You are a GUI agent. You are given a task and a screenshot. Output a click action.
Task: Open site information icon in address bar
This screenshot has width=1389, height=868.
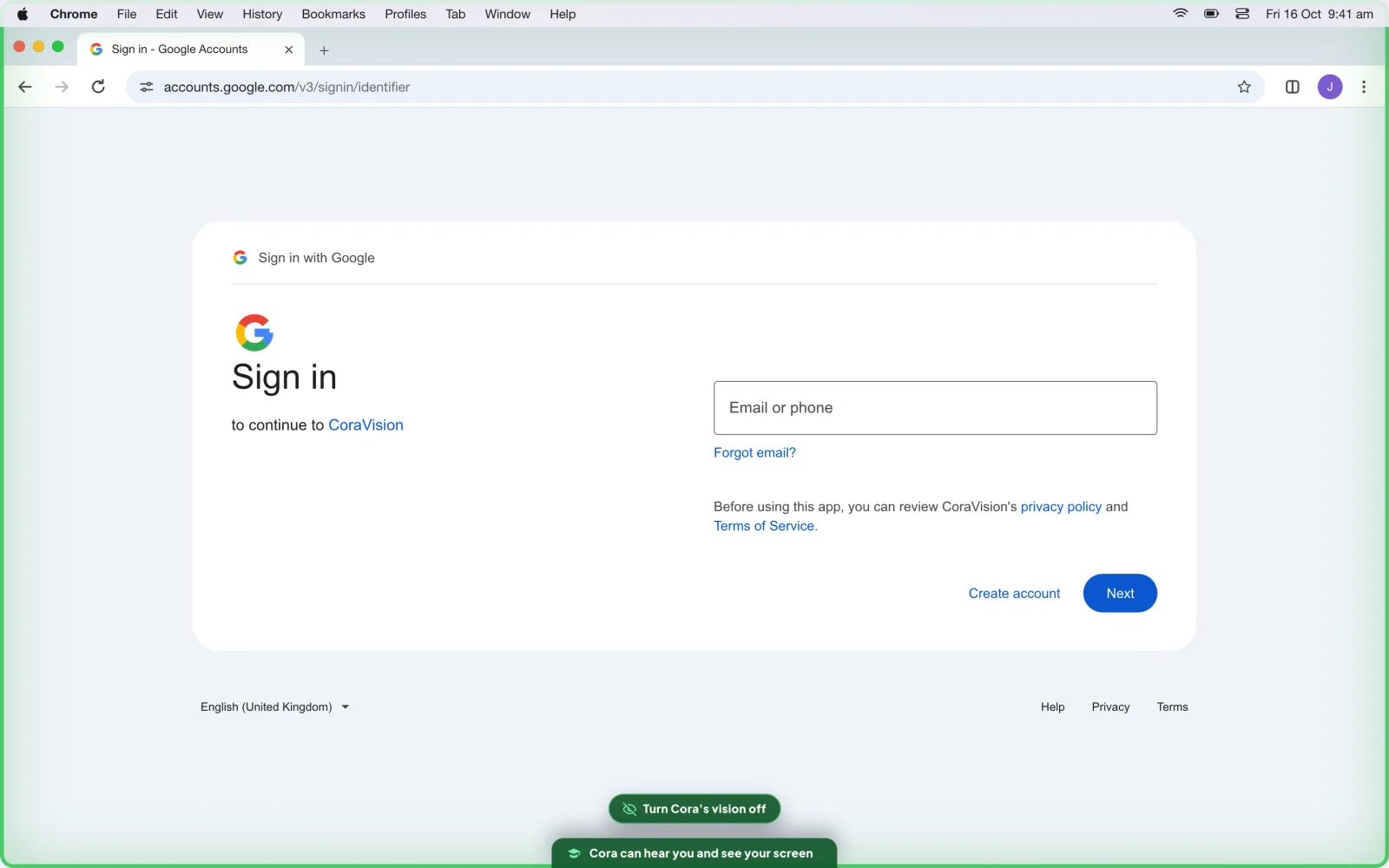tap(147, 87)
